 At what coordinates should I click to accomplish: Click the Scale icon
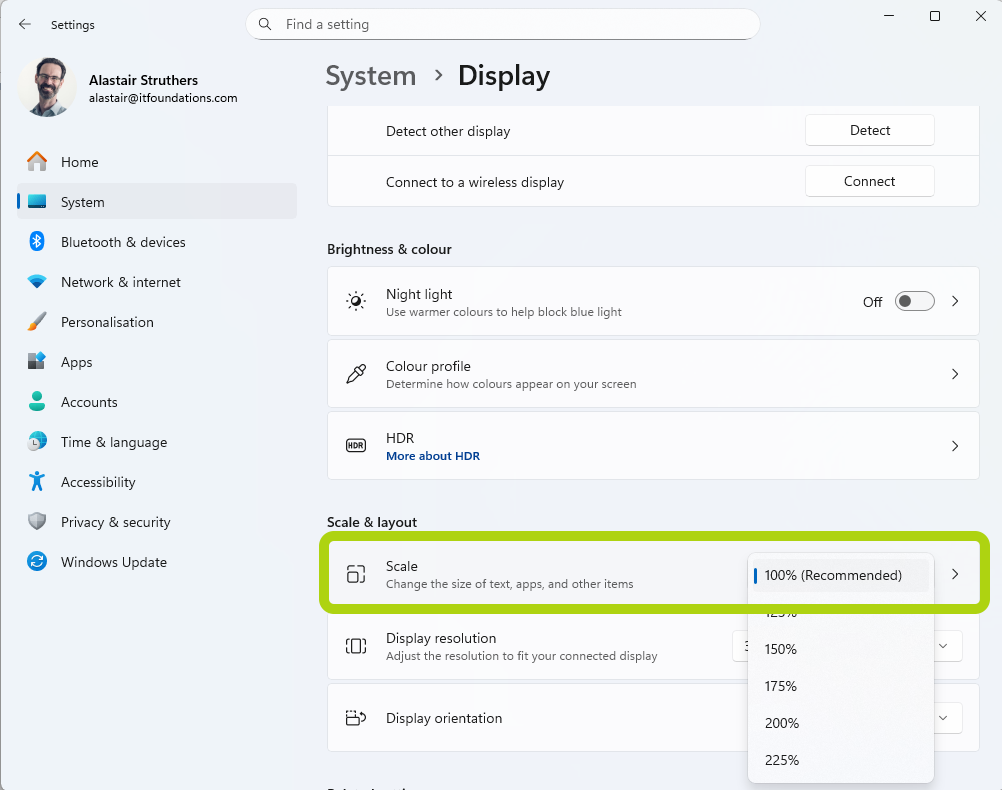click(x=356, y=574)
